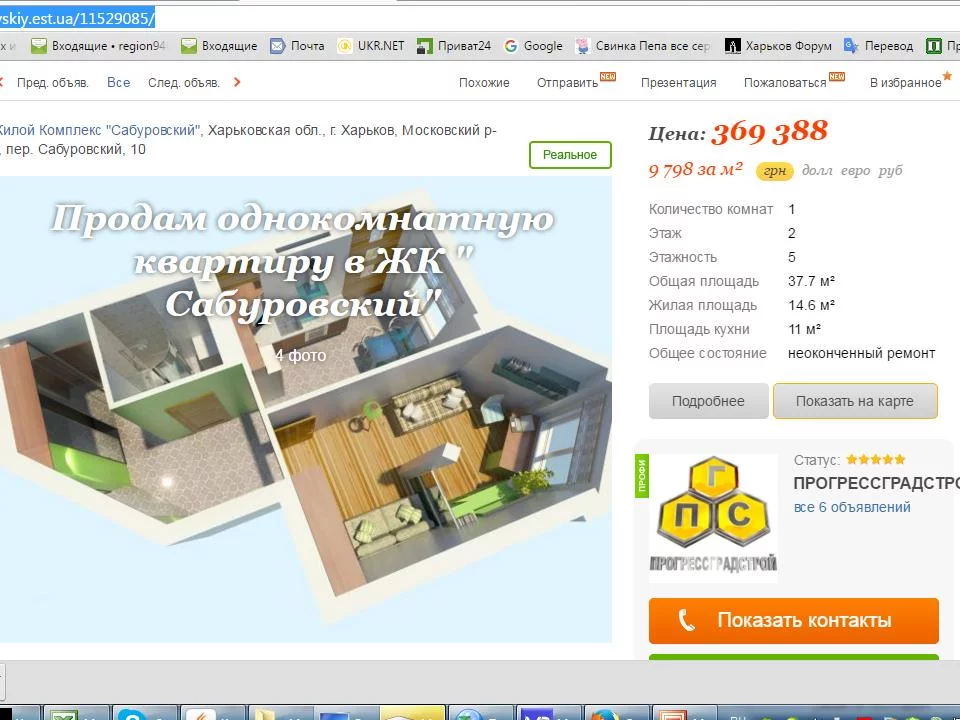Open the Google bookmark

click(533, 46)
